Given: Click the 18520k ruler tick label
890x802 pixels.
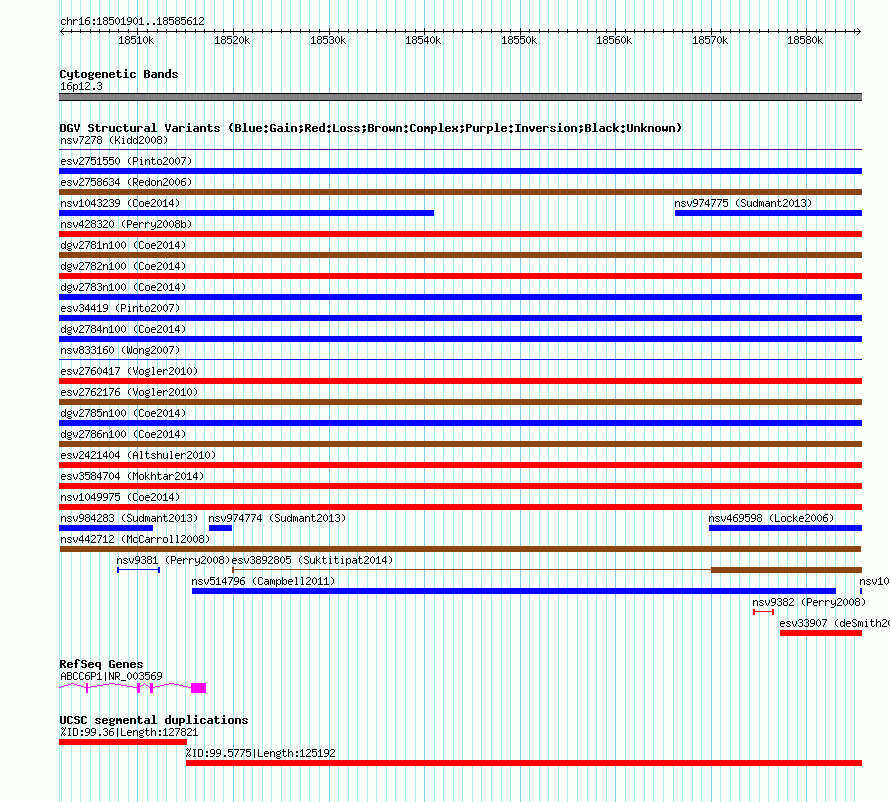Looking at the screenshot, I should point(232,40).
